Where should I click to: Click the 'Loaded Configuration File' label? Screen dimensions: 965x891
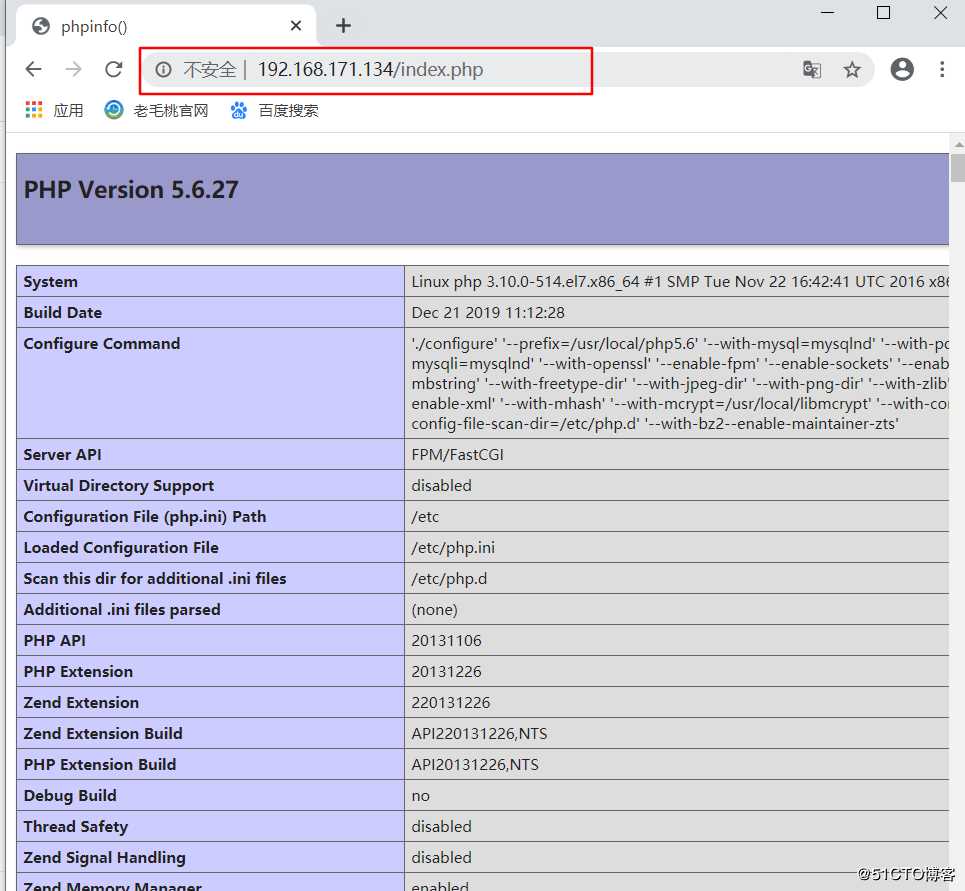click(x=121, y=548)
